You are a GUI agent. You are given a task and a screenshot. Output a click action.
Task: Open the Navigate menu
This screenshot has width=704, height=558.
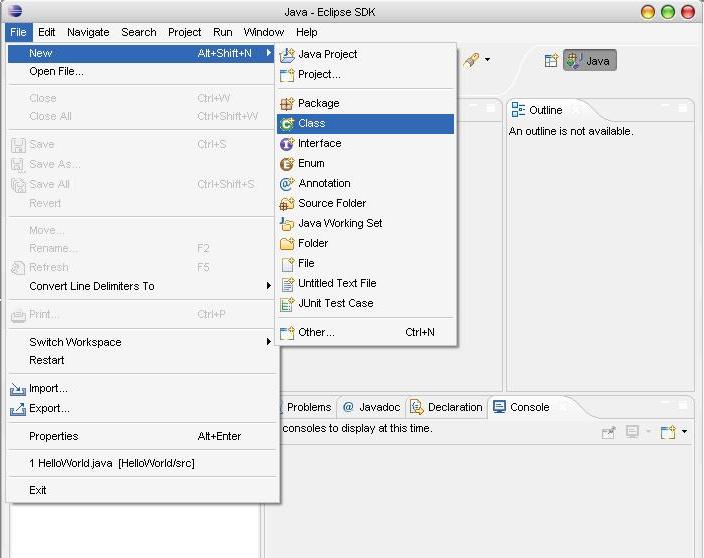[88, 32]
